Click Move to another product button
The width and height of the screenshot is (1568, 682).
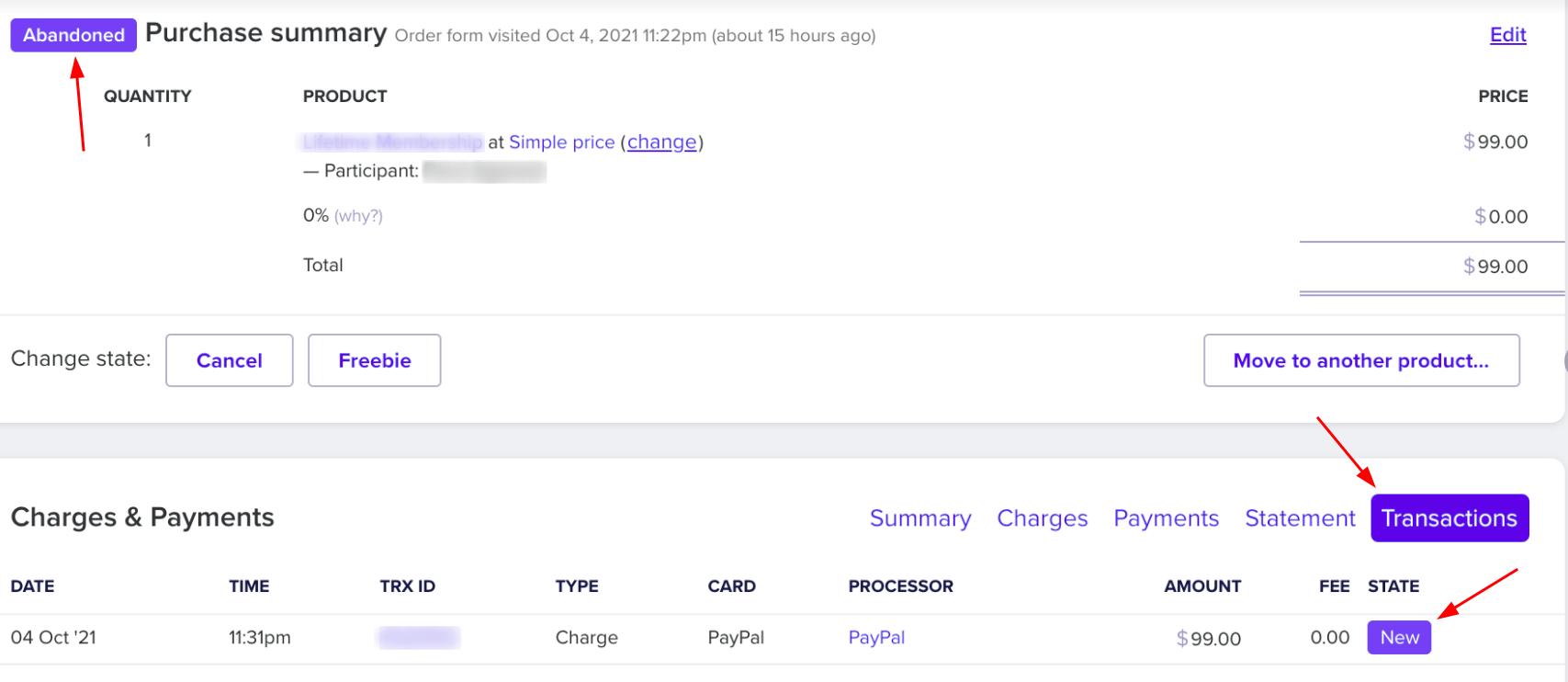click(1361, 360)
